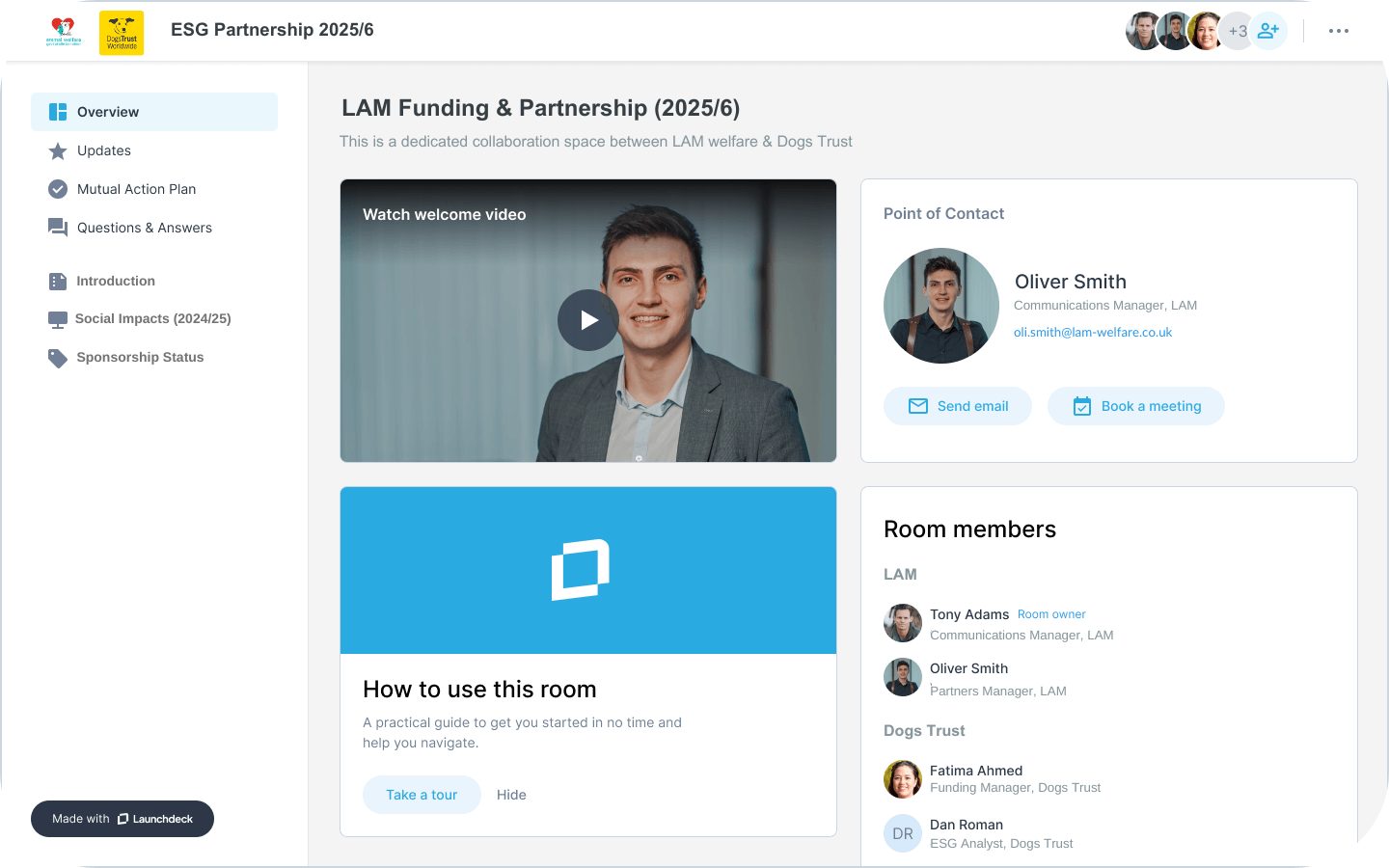
Task: Click Oliver Smith's avatar in room members
Action: pos(903,677)
